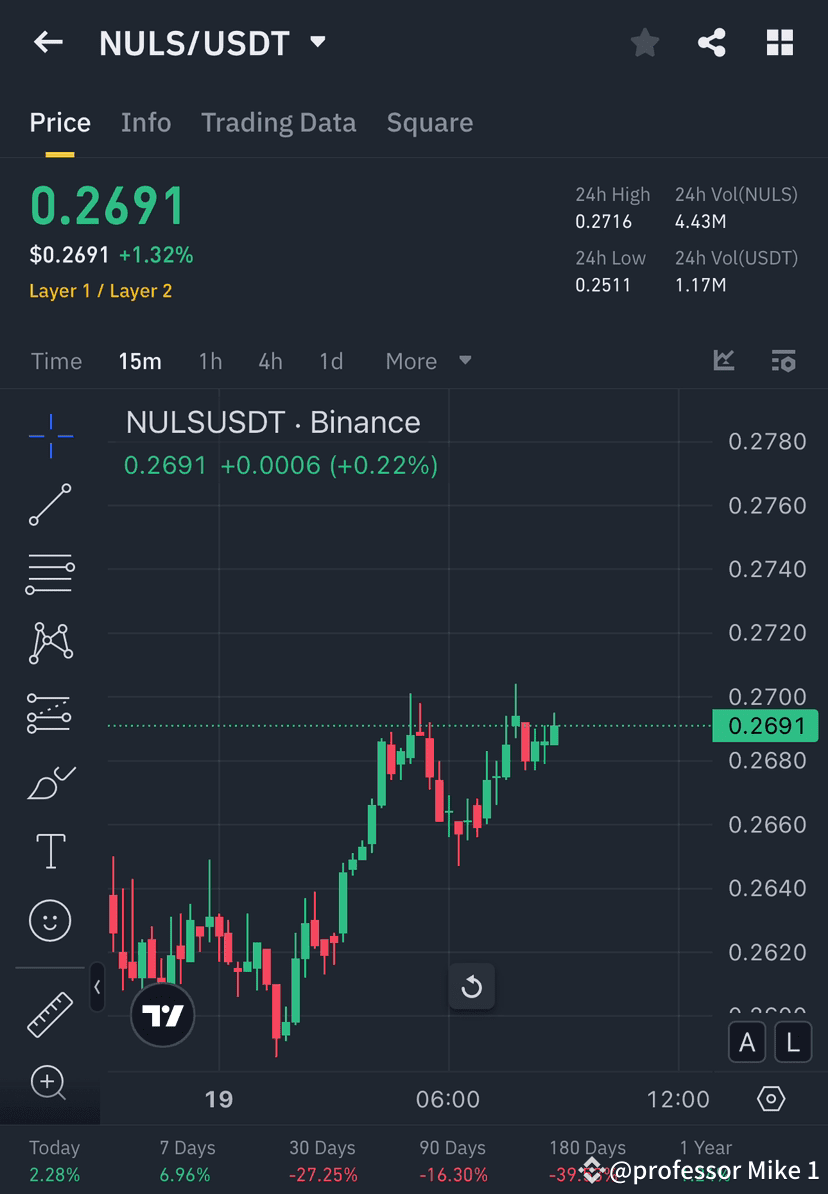
Task: Toggle NULS/USDT as a favorite star
Action: pyautogui.click(x=644, y=42)
